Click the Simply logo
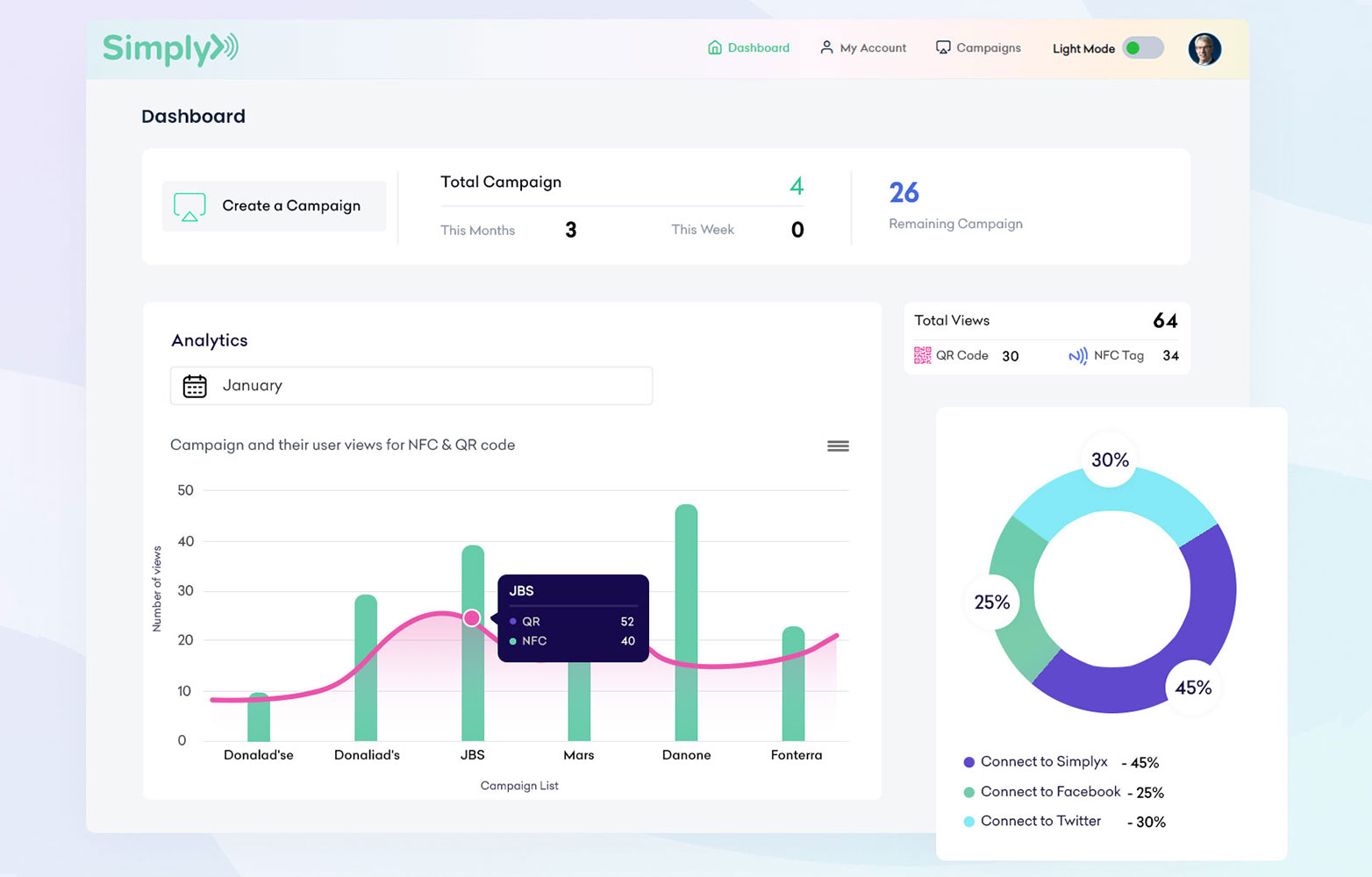 tap(170, 48)
